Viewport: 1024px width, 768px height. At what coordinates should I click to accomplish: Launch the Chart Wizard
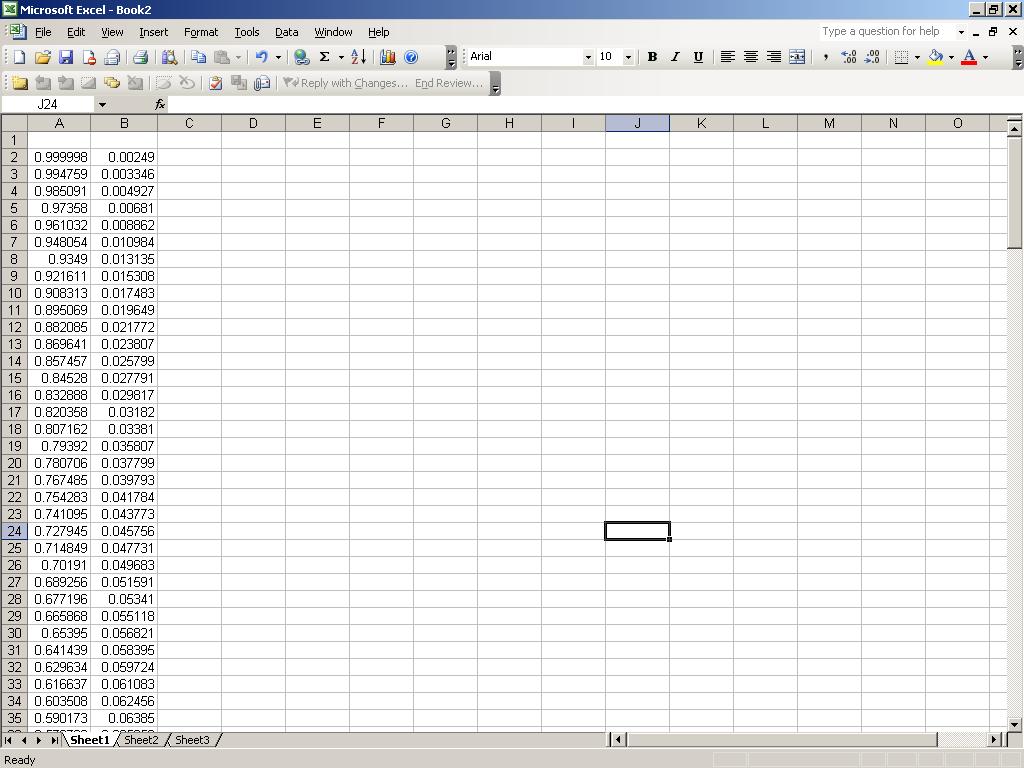387,57
